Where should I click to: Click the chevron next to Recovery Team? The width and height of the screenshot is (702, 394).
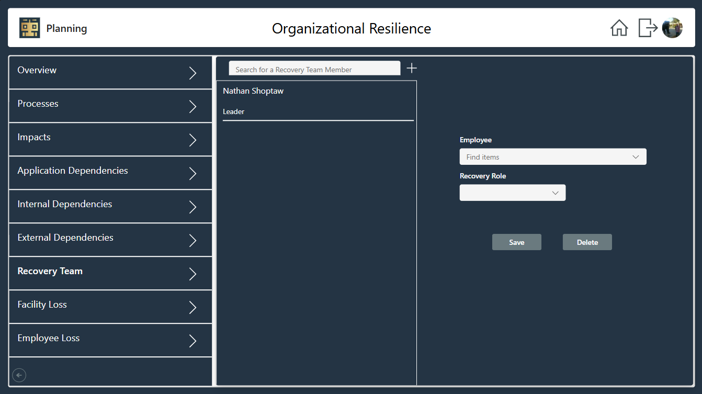[193, 274]
